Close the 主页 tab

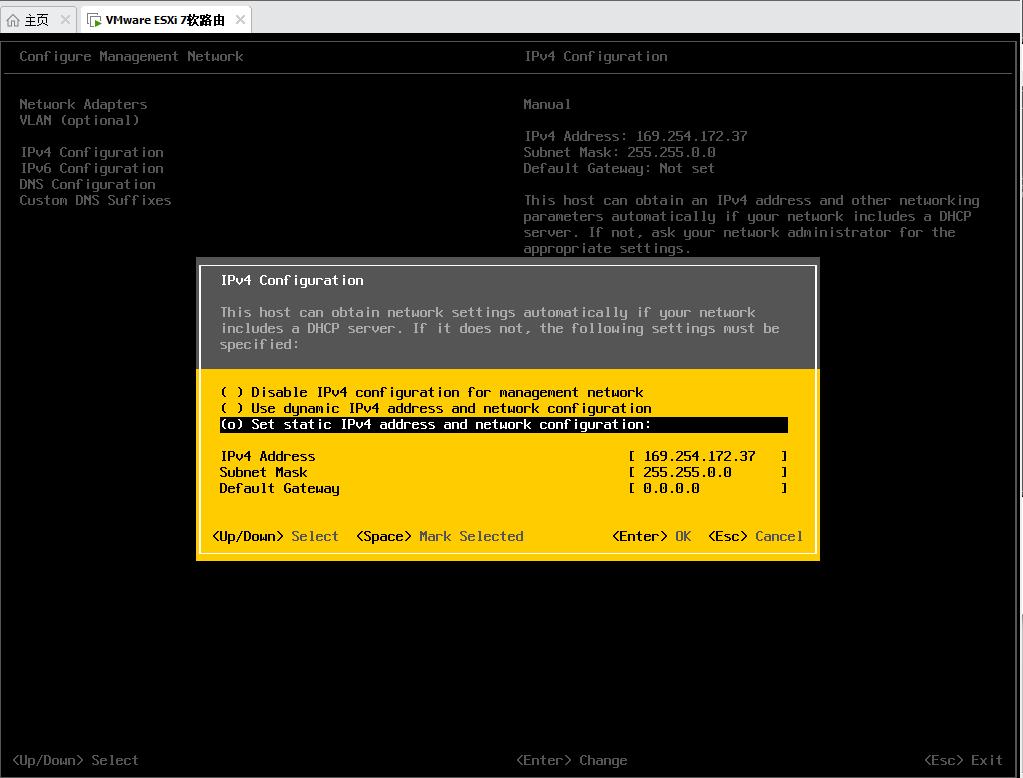coord(66,20)
